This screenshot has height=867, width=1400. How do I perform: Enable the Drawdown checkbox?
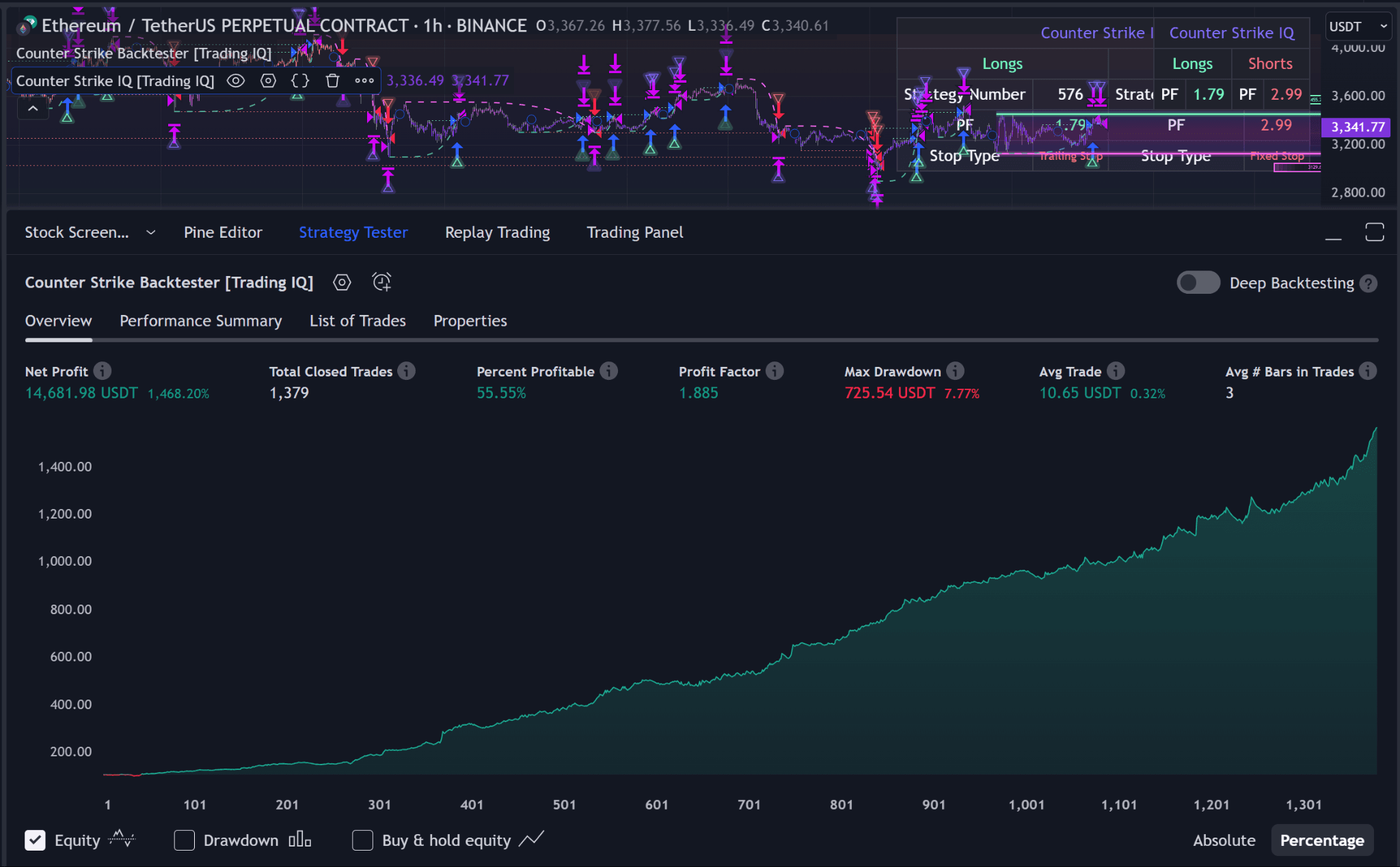click(x=184, y=840)
